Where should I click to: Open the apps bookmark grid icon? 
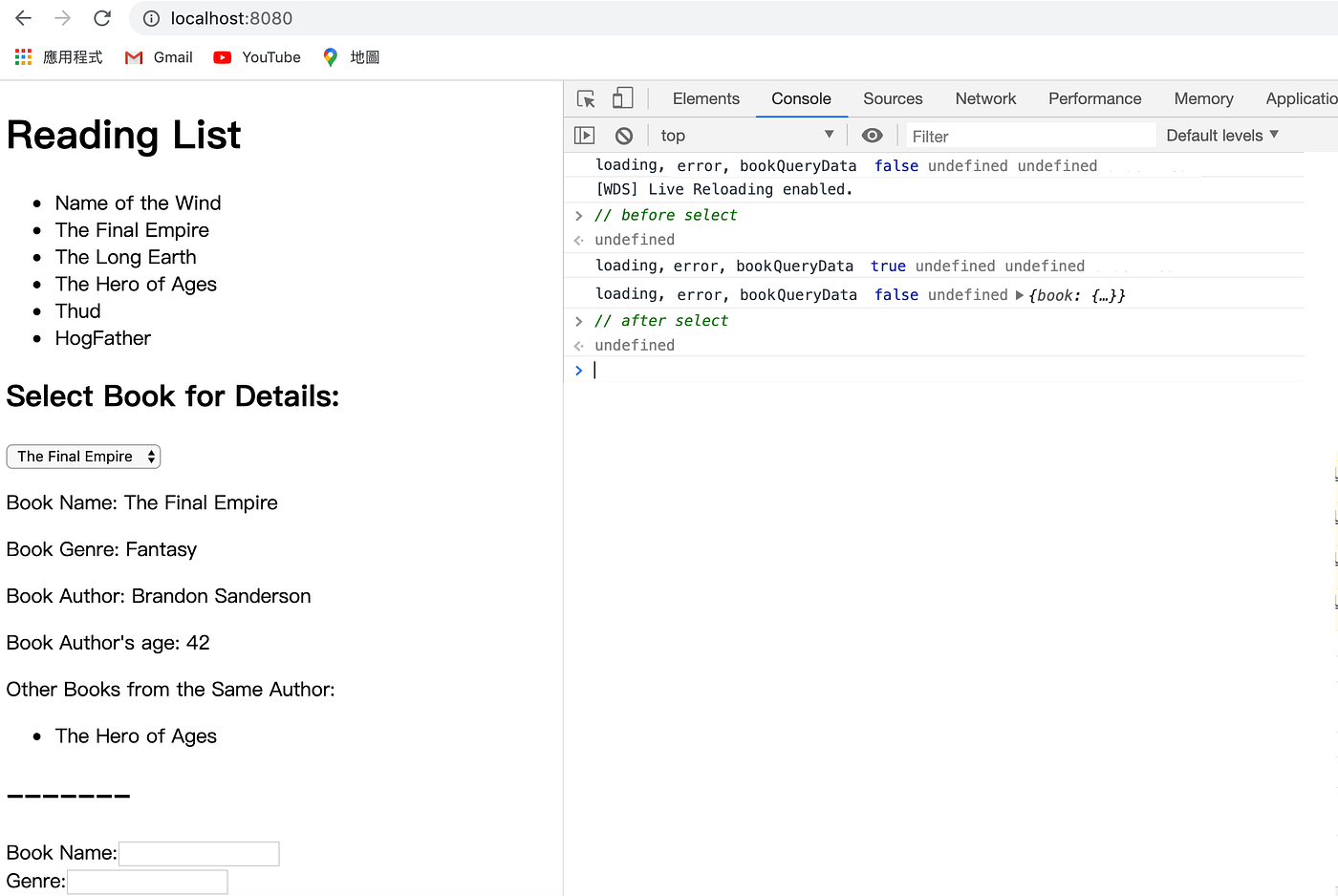click(x=24, y=57)
